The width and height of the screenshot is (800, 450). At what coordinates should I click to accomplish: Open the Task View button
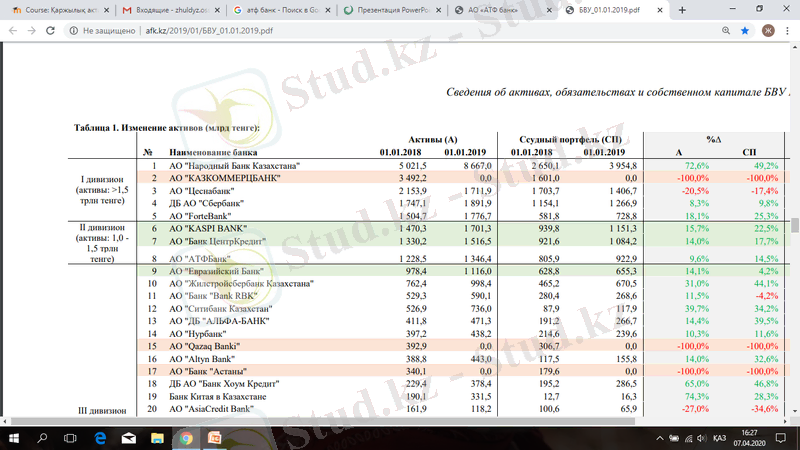click(71, 437)
